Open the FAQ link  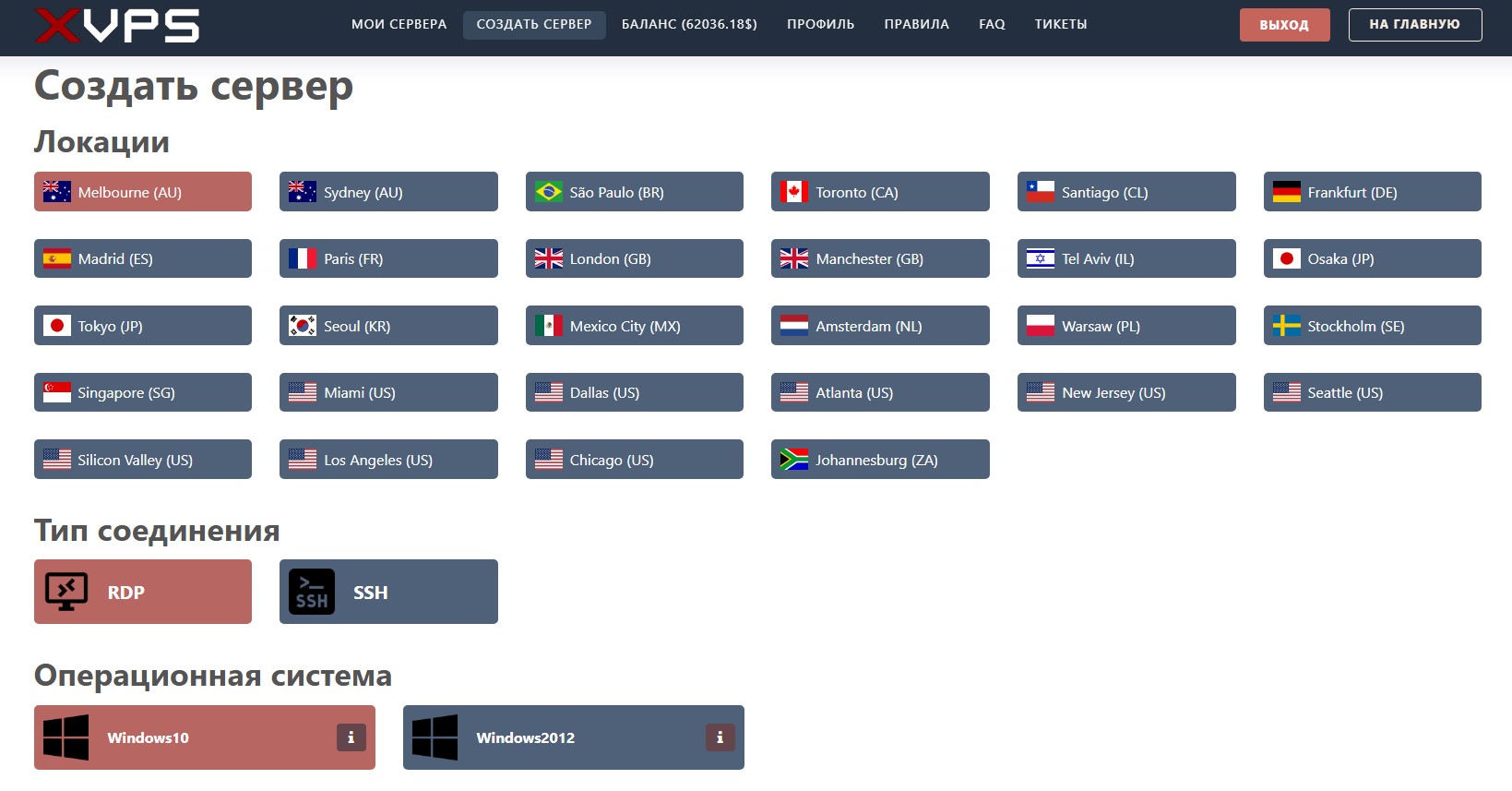pyautogui.click(x=992, y=25)
